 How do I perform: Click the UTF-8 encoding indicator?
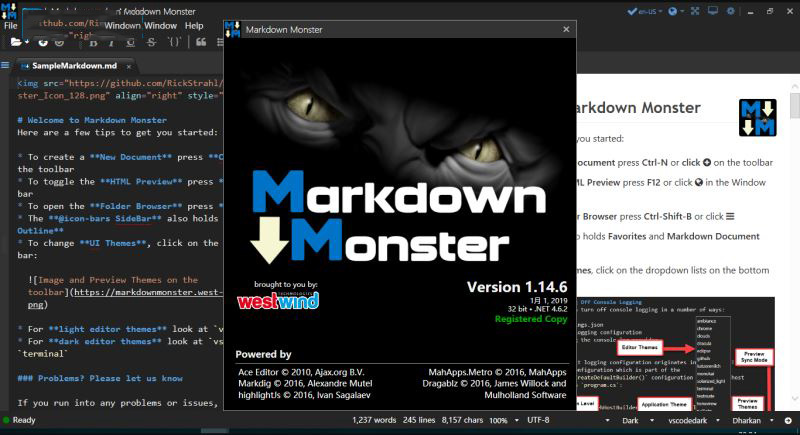[x=543, y=421]
